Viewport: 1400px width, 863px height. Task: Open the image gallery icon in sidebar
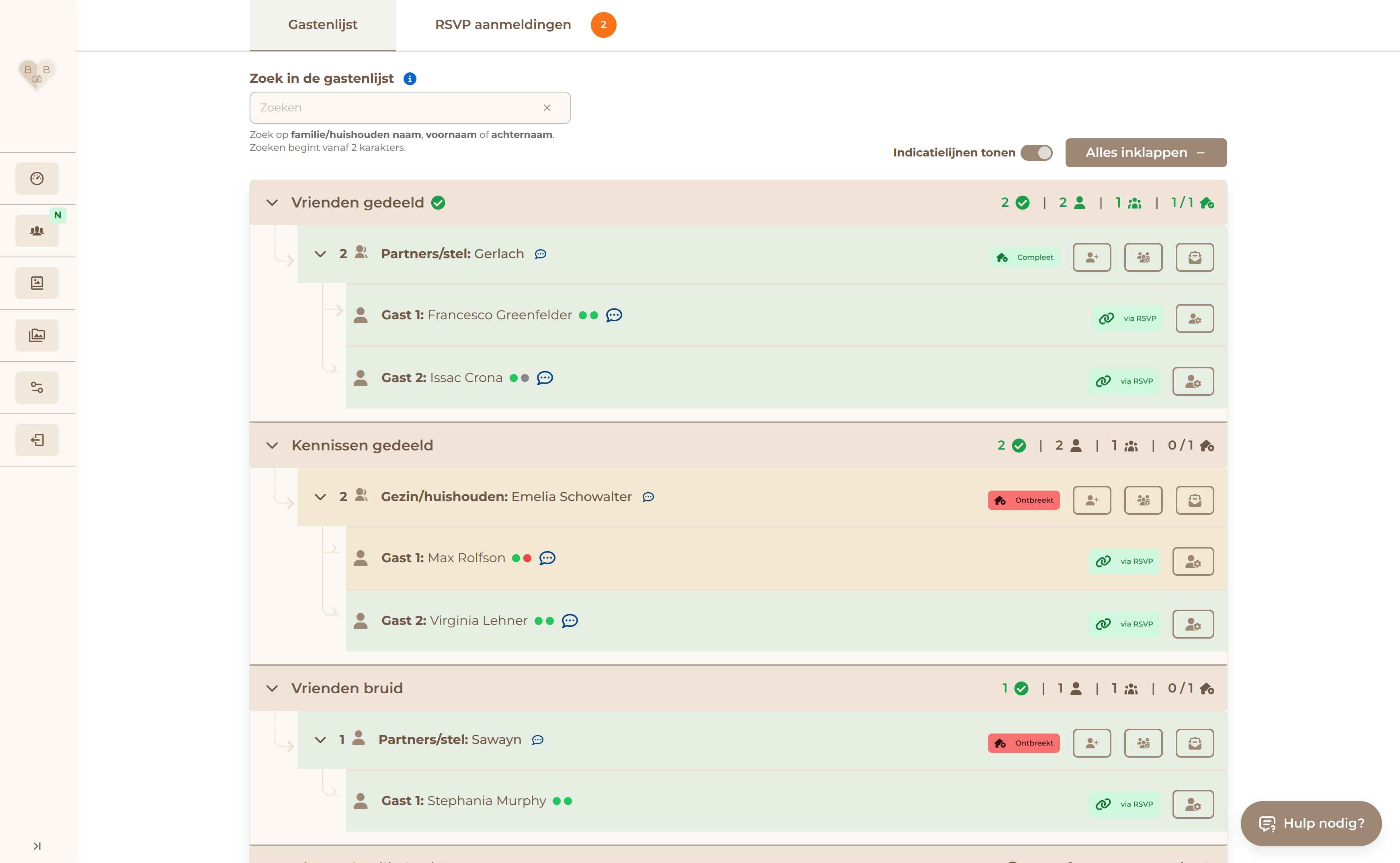click(x=37, y=336)
